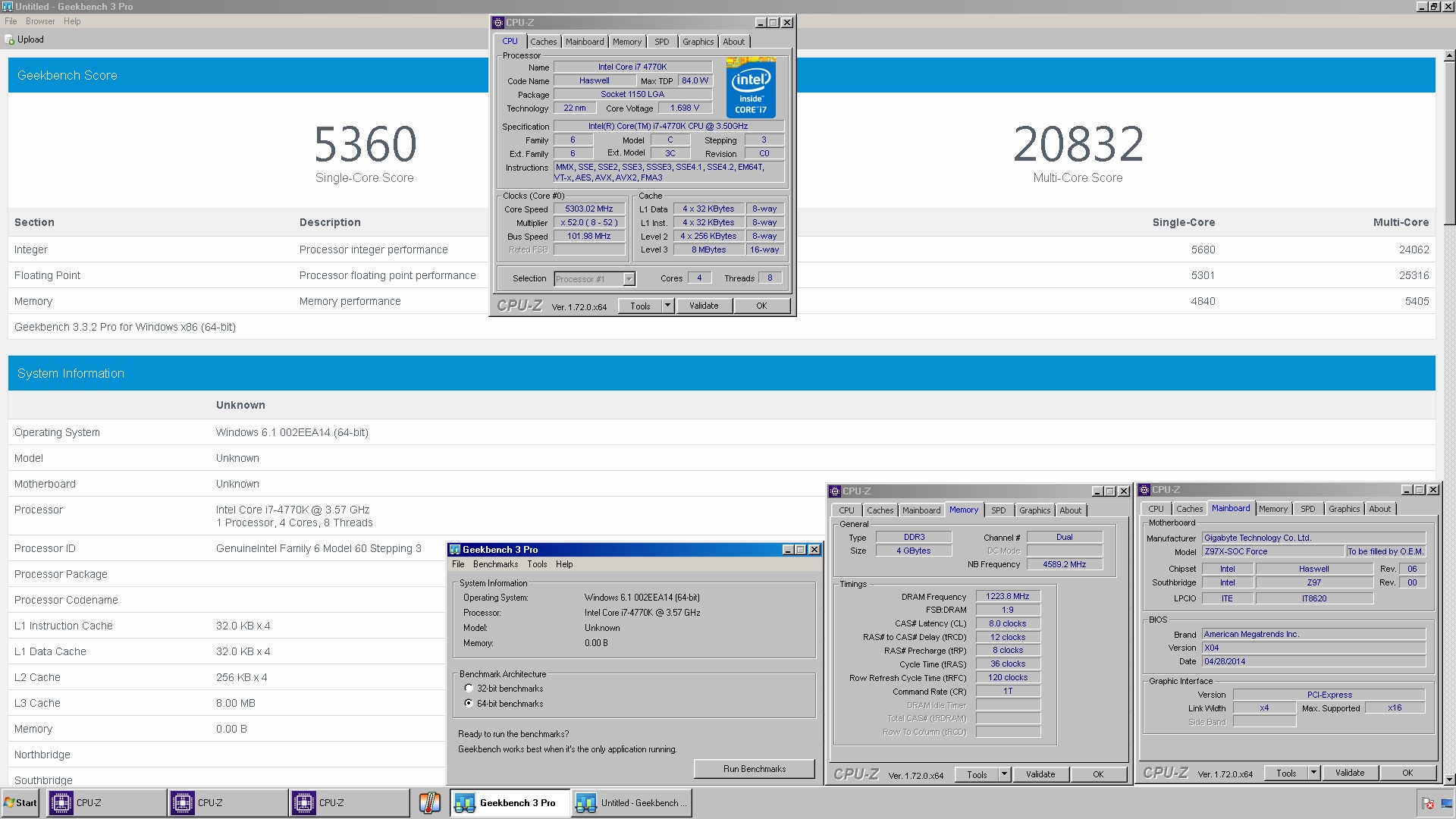Open Tools dropdown arrow in Memory CPU-Z window
1456x819 pixels.
[1004, 774]
